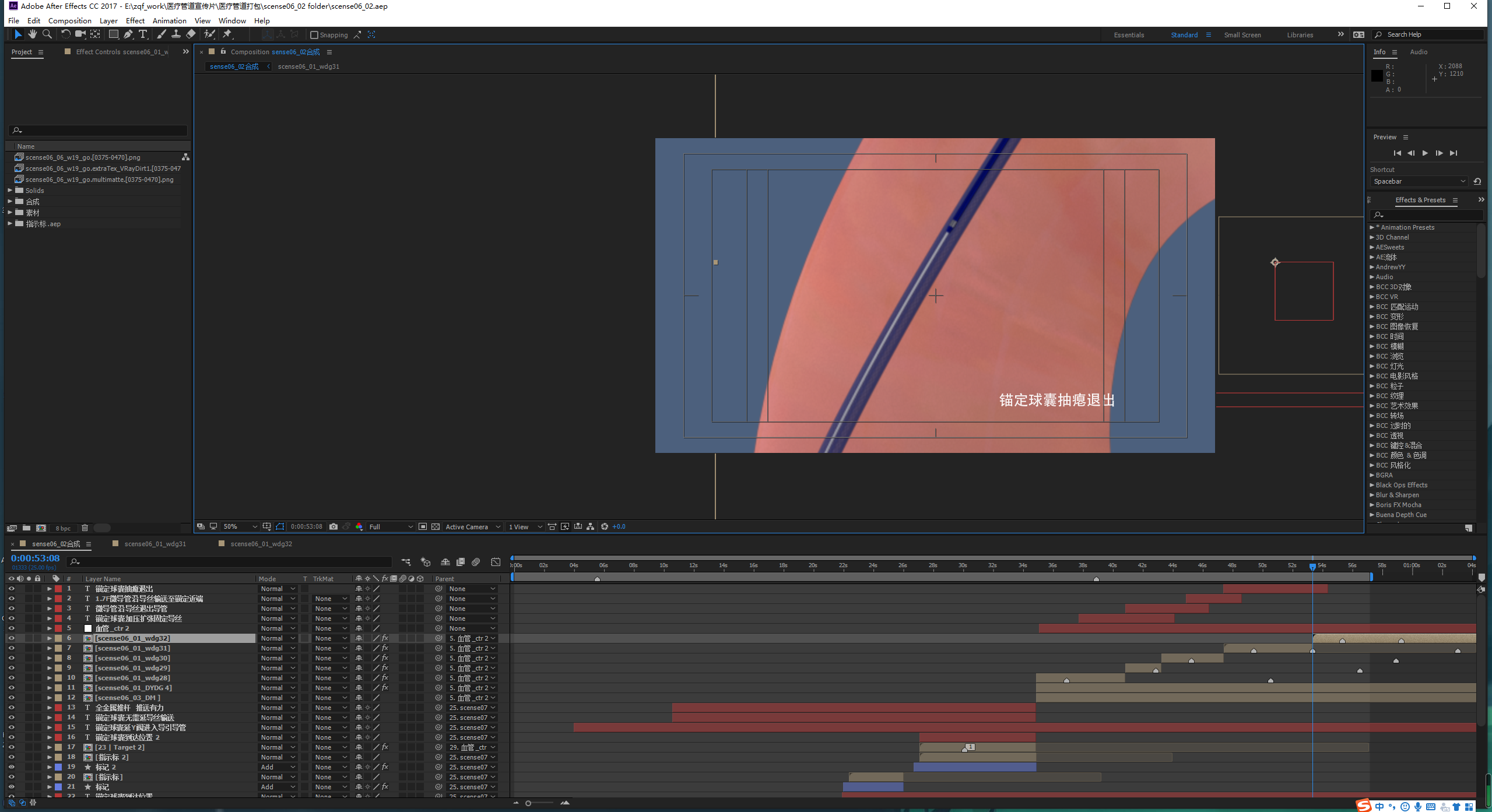Image resolution: width=1492 pixels, height=812 pixels.
Task: Open the Graph Editor
Action: pyautogui.click(x=496, y=563)
